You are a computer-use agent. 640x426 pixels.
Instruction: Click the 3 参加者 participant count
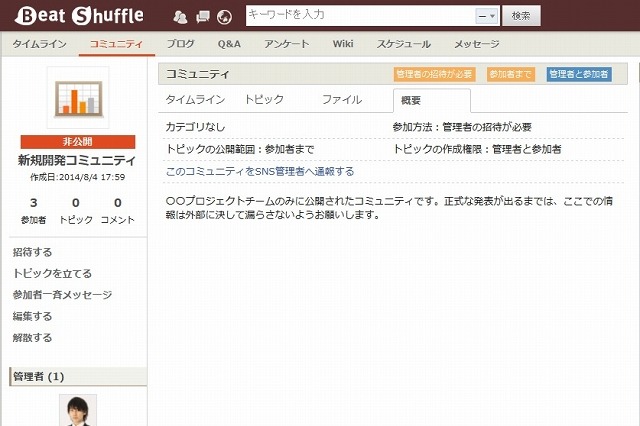pos(33,211)
